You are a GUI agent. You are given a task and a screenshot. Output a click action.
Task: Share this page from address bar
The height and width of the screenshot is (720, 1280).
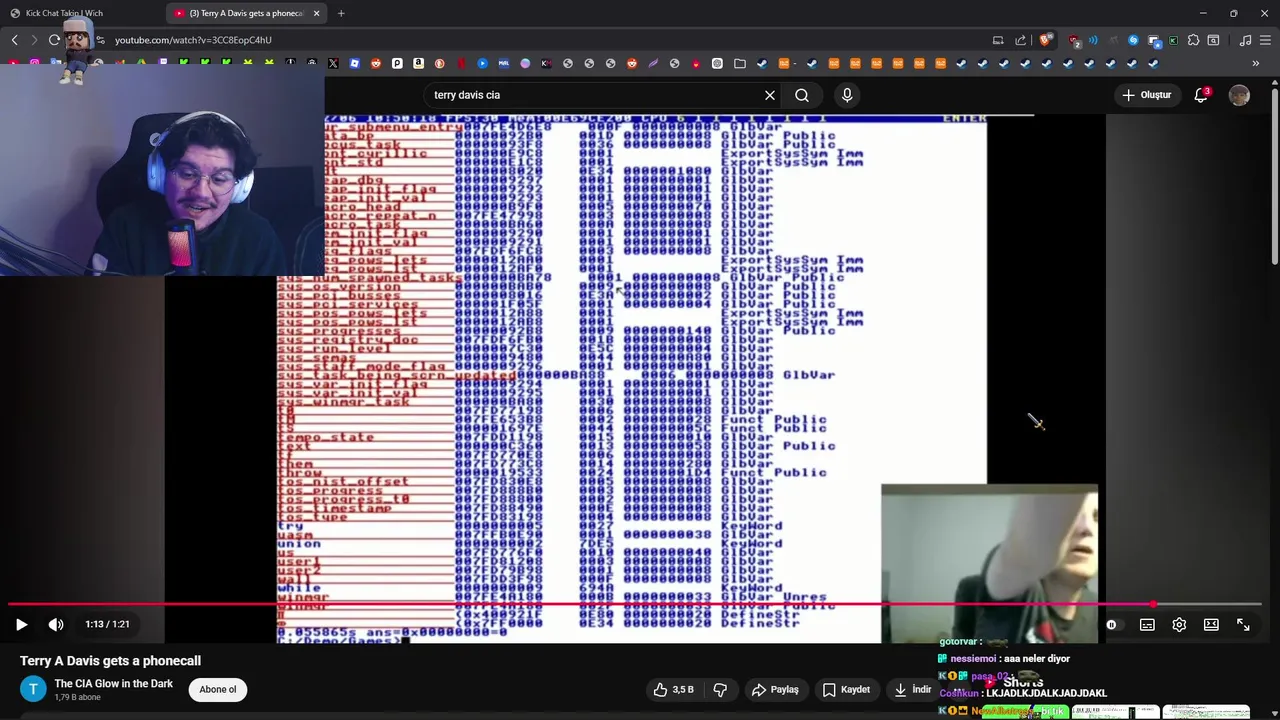pos(1020,40)
